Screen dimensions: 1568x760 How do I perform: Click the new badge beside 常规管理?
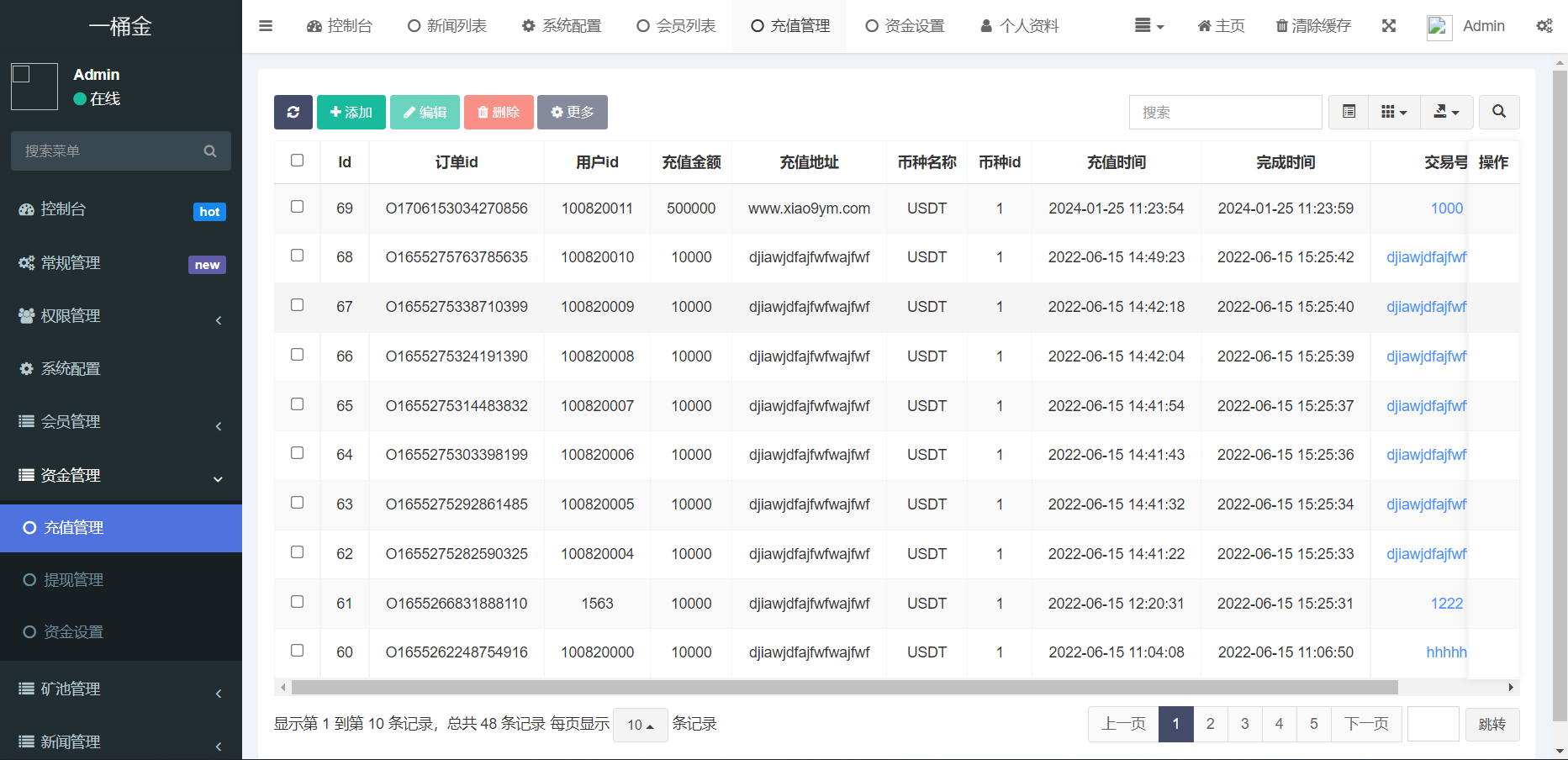point(207,265)
